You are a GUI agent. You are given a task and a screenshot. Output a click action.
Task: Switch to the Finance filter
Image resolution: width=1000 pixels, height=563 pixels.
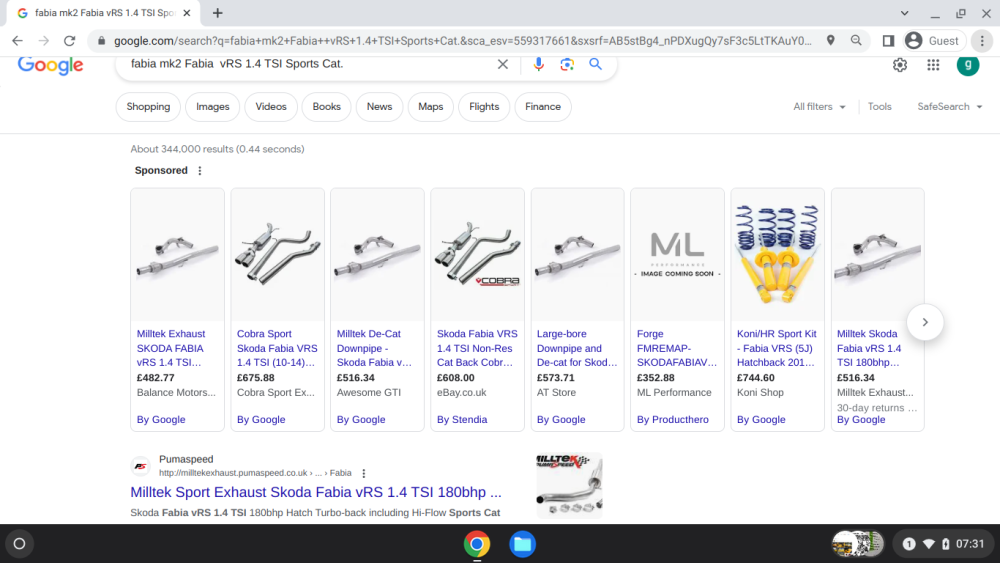click(543, 106)
